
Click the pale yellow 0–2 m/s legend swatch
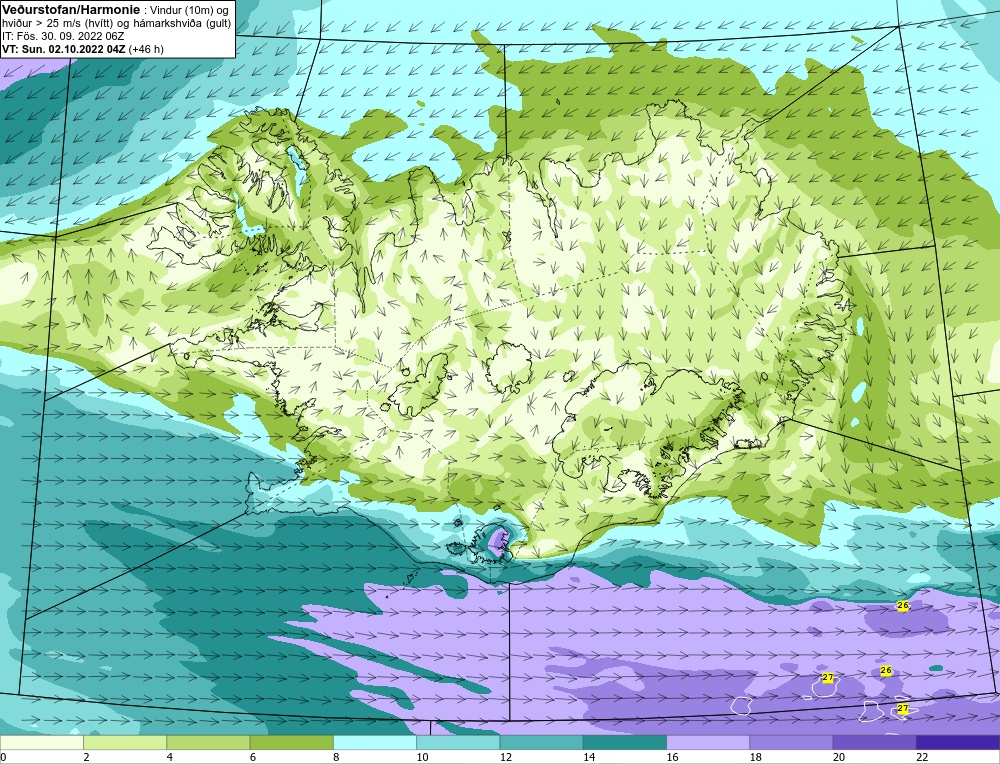point(42,742)
